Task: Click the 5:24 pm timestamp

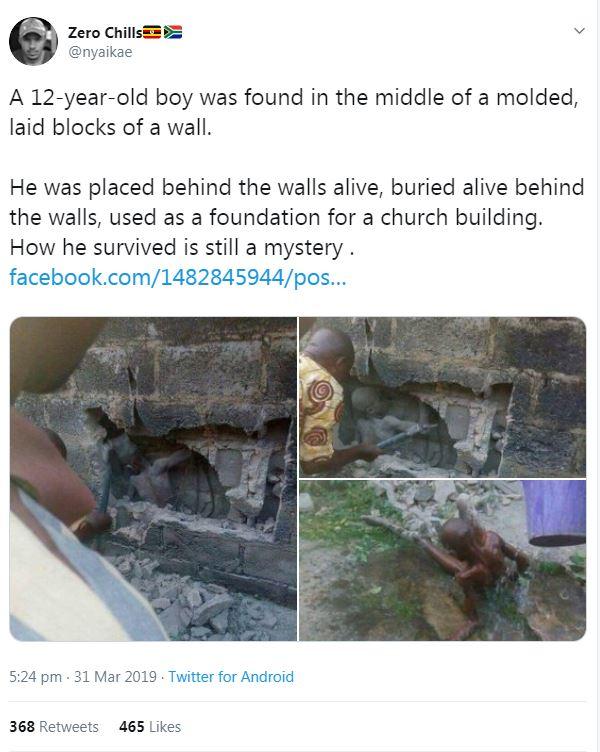Action: tap(35, 677)
